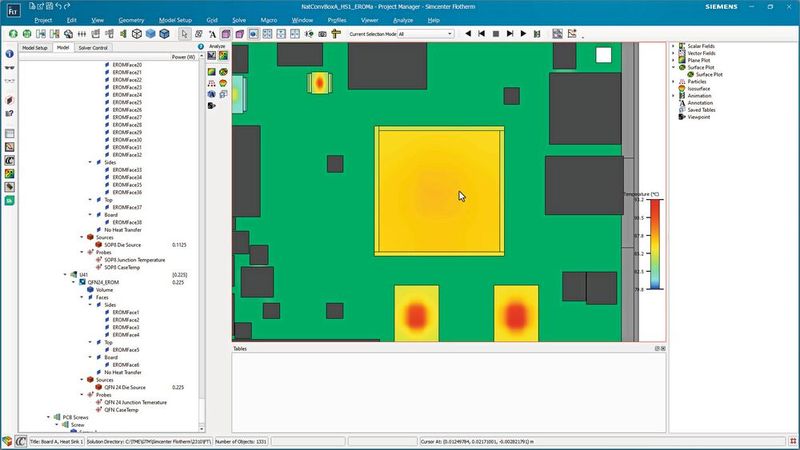Click the camera snapshot toolbar icon
Screen dimensions: 800x450
[x=322, y=34]
